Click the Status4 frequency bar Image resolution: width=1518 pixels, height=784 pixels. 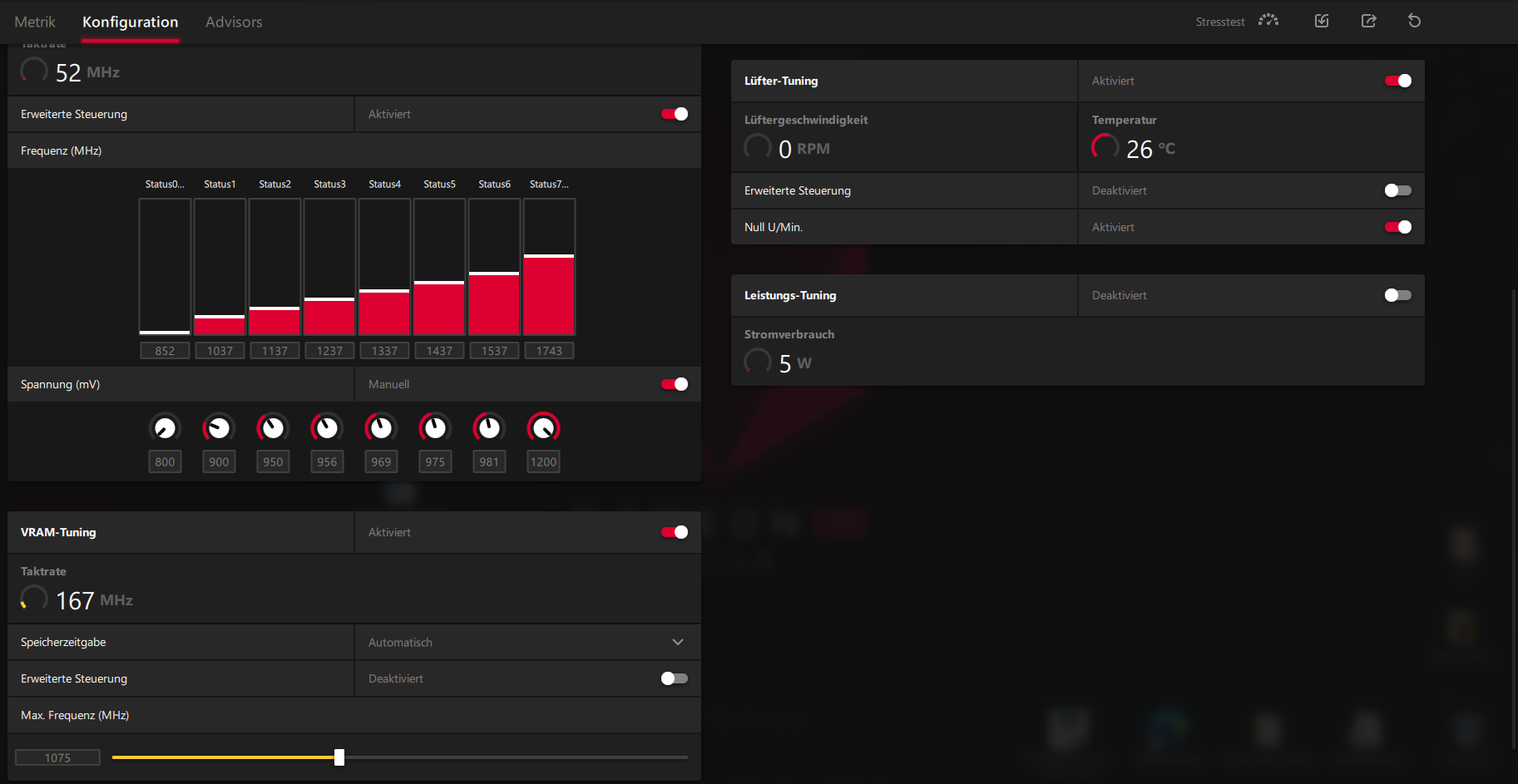384,266
